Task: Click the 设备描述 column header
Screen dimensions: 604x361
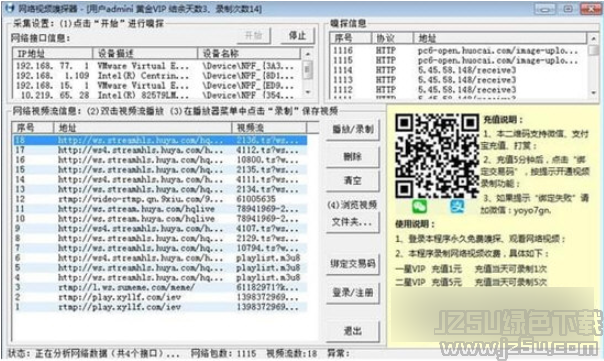Action: 145,53
